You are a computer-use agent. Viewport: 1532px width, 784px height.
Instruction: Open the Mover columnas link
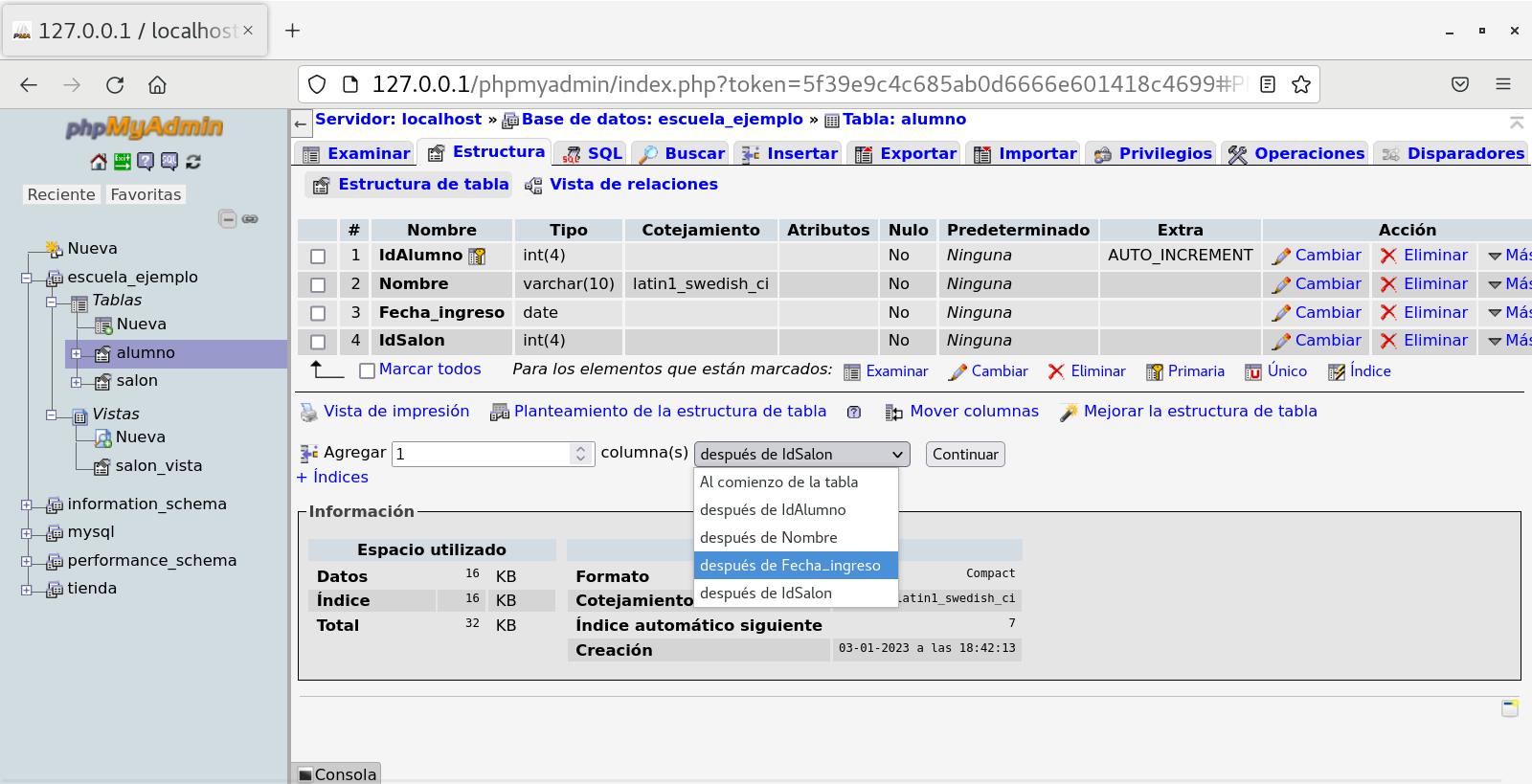(x=974, y=412)
